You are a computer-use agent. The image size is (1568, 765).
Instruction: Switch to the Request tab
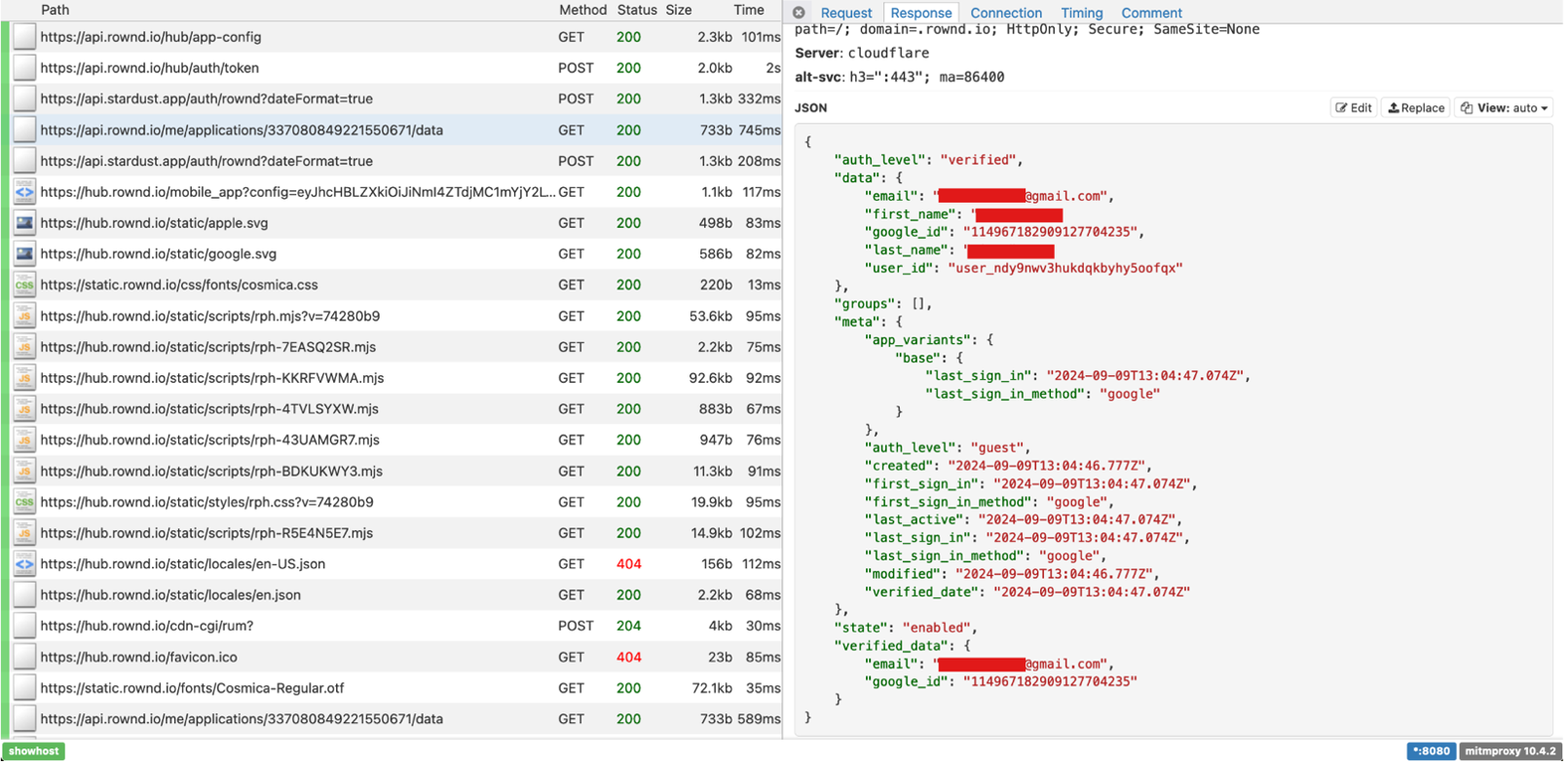[845, 13]
